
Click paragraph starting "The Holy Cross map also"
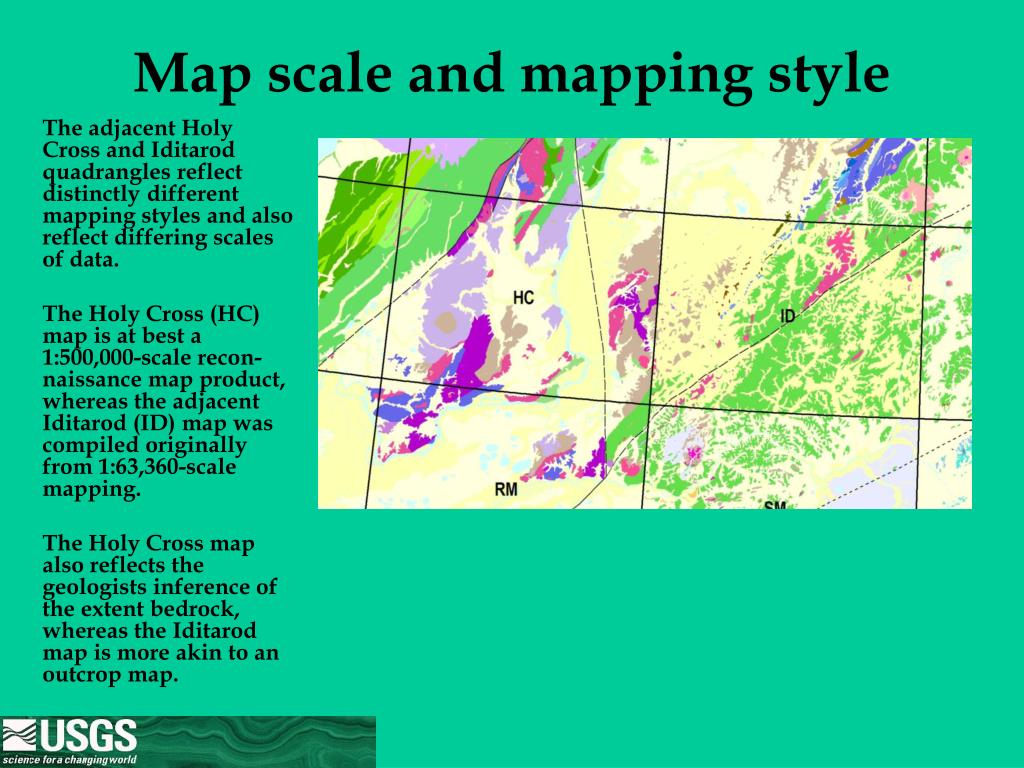point(161,609)
